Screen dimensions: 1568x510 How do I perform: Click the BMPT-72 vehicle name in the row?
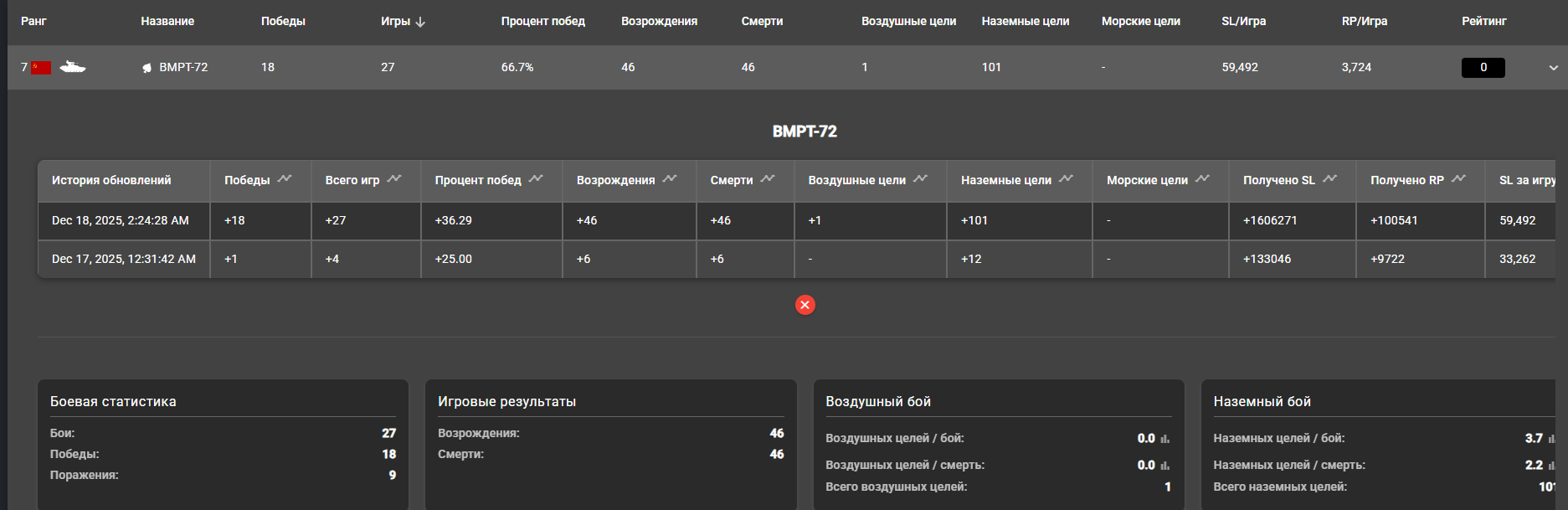click(x=183, y=67)
